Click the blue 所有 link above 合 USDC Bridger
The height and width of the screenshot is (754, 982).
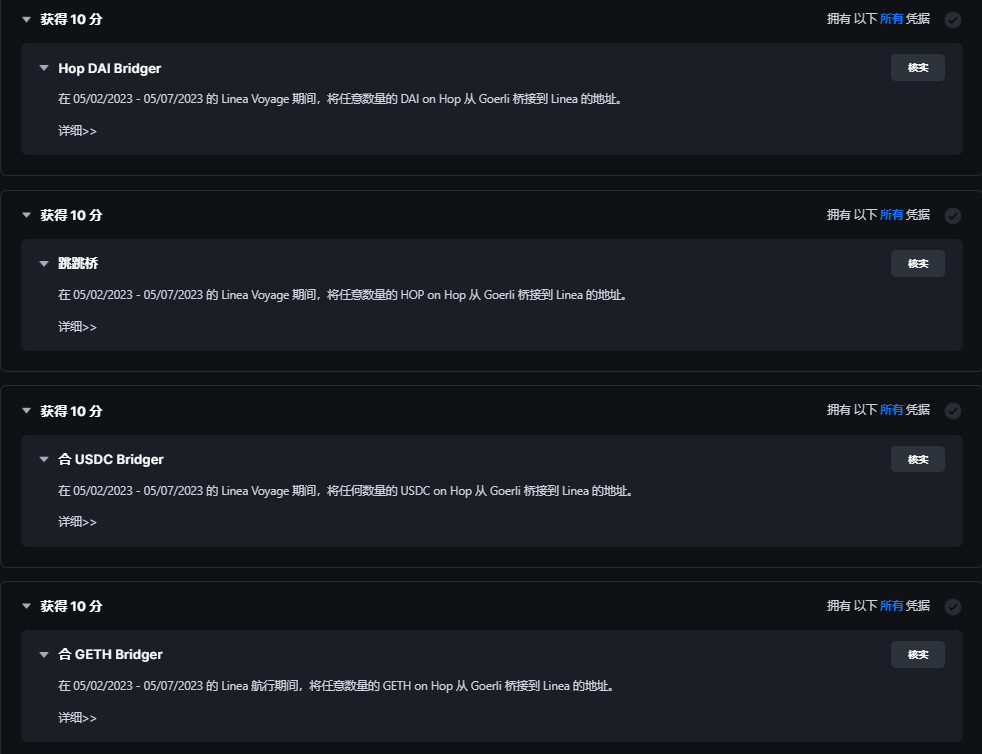click(x=891, y=410)
